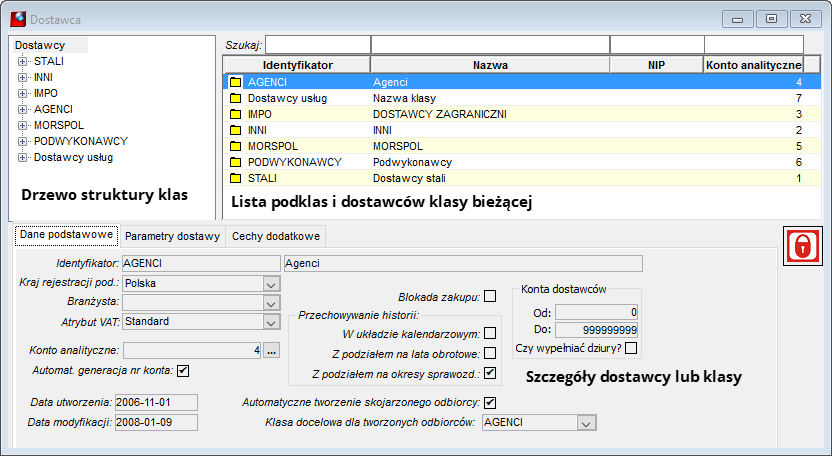Click the Dostawcy usług row folder icon
Viewport: 832px width, 456px height.
(x=236, y=98)
